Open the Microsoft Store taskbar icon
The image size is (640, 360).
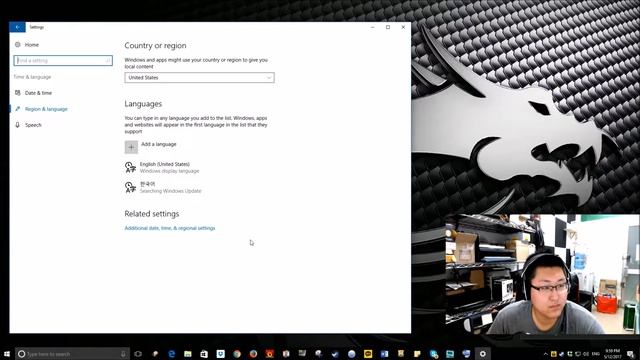click(x=204, y=354)
